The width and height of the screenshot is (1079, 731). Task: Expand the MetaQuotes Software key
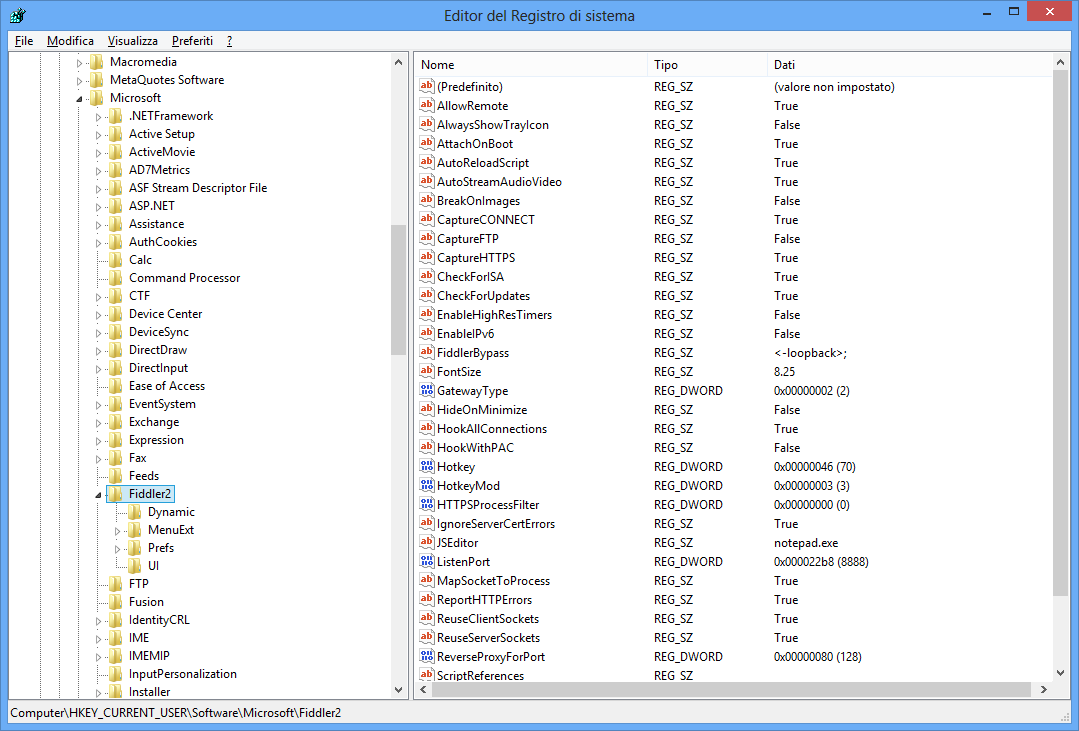(79, 81)
